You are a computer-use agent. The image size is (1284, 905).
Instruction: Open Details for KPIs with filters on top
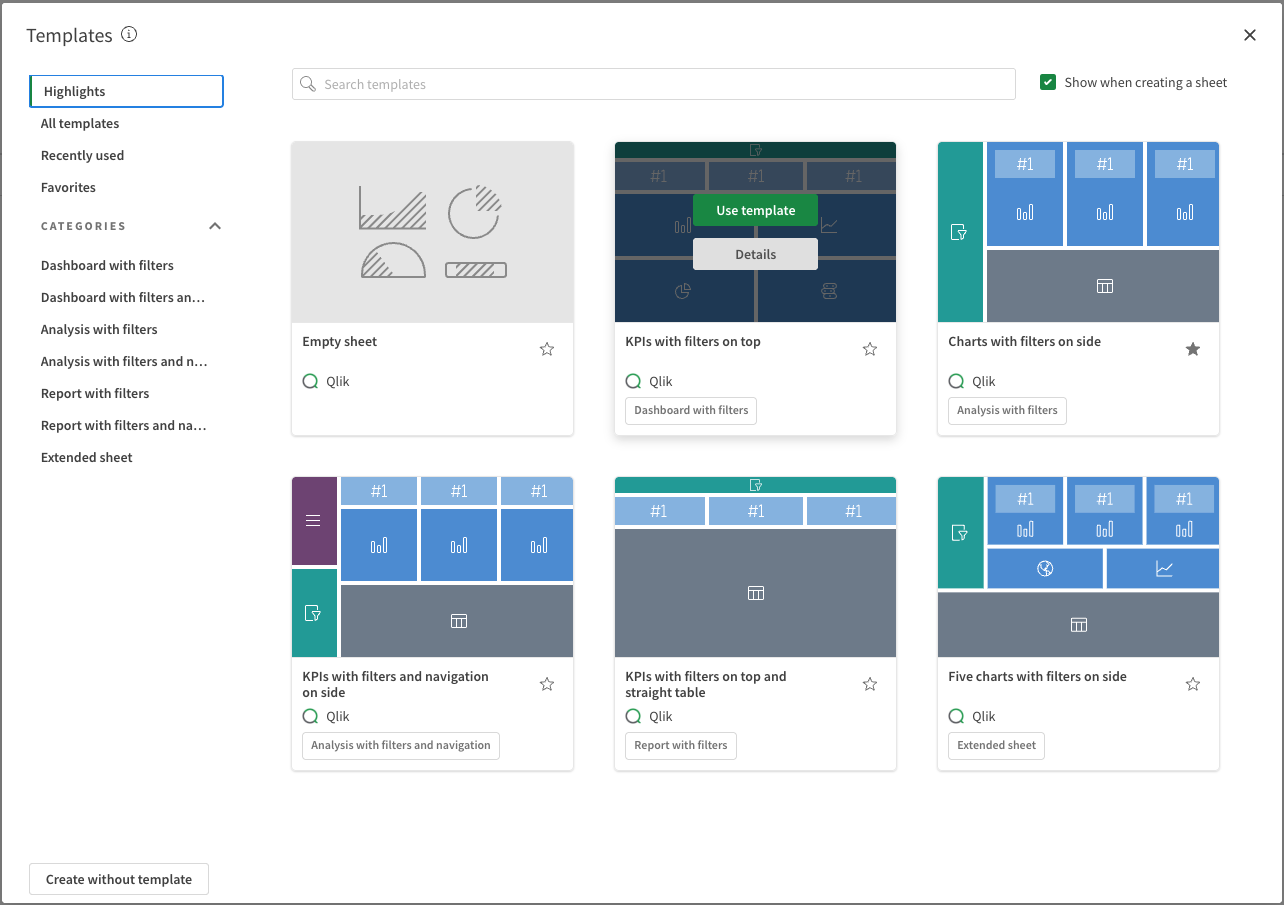[755, 254]
